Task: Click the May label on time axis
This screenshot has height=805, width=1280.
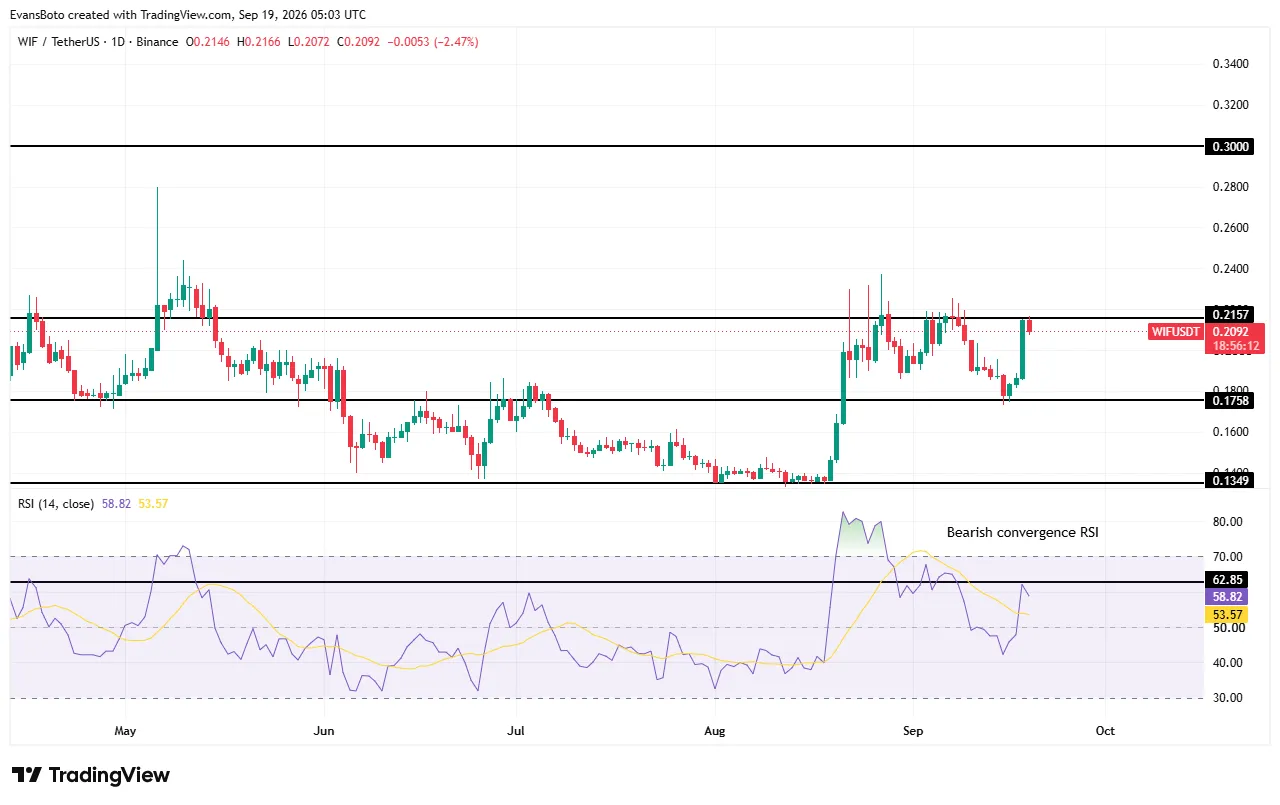Action: [x=125, y=731]
